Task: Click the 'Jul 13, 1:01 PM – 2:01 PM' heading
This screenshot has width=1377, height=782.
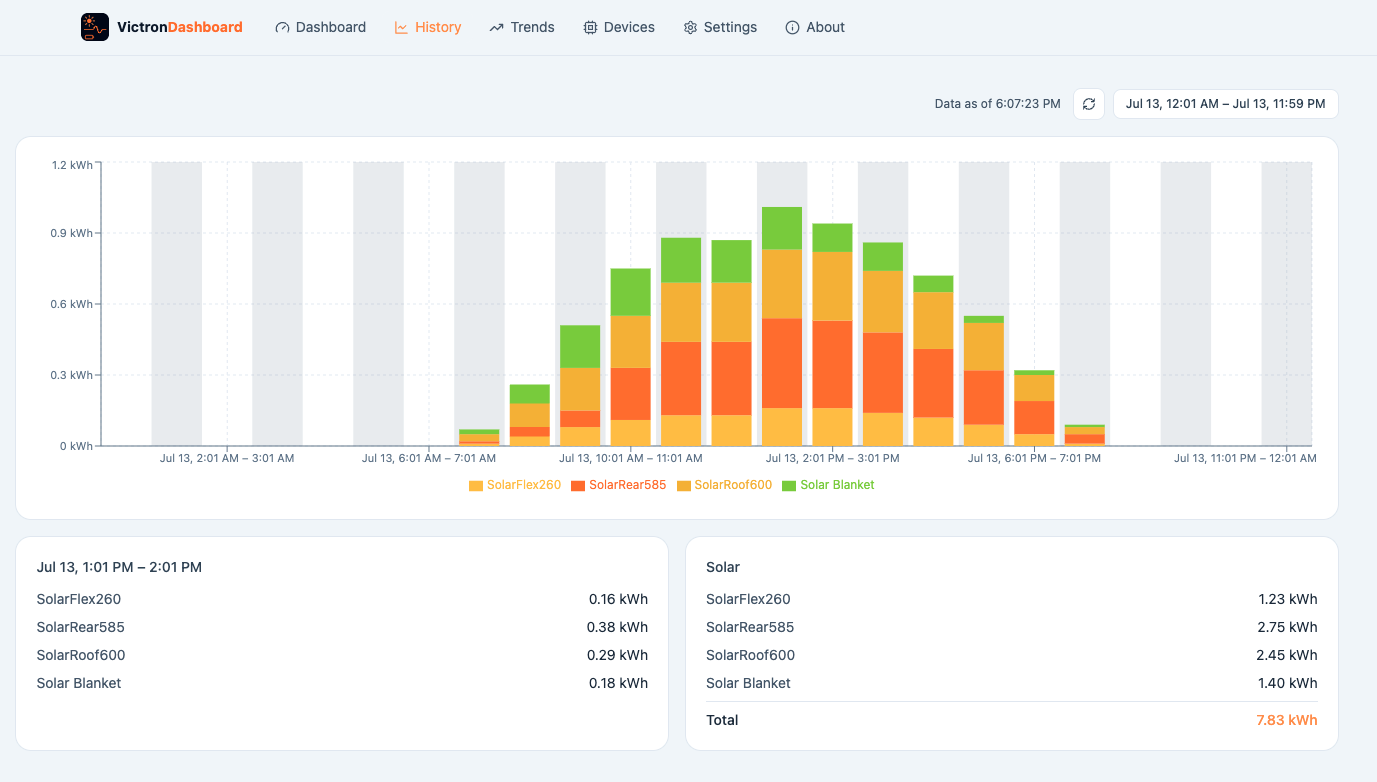Action: point(119,567)
